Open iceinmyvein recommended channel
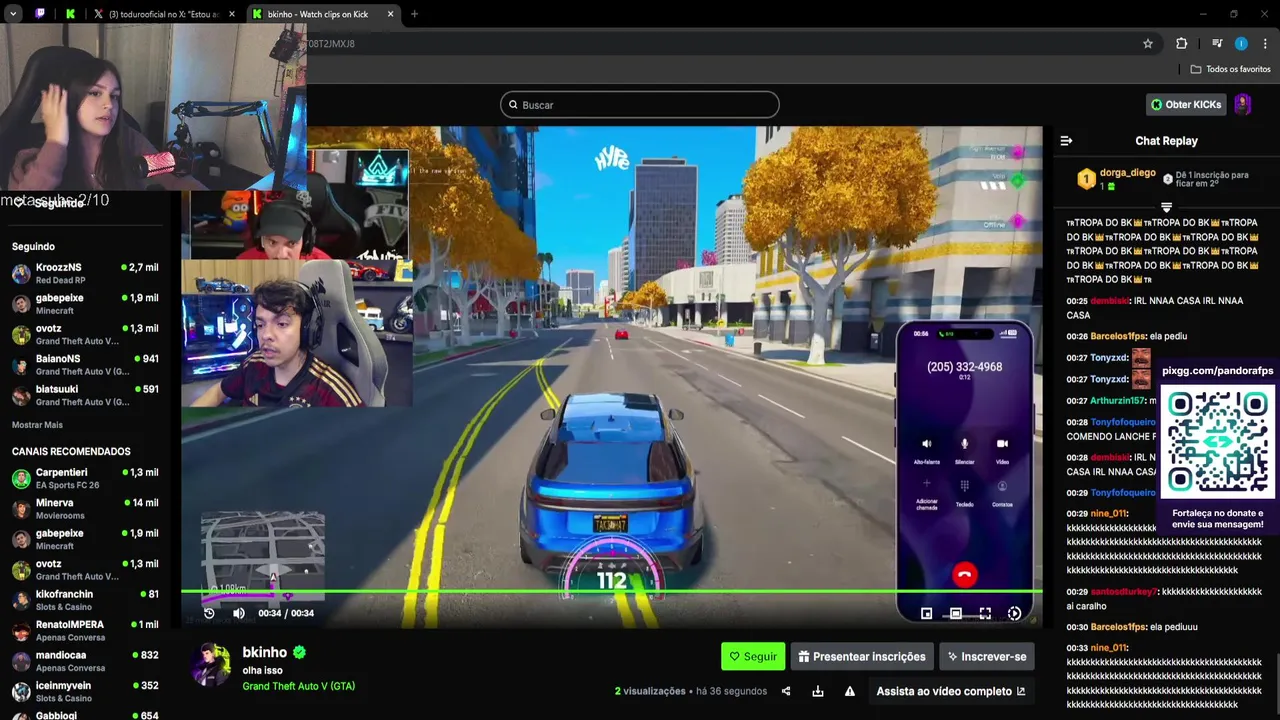 coord(85,692)
